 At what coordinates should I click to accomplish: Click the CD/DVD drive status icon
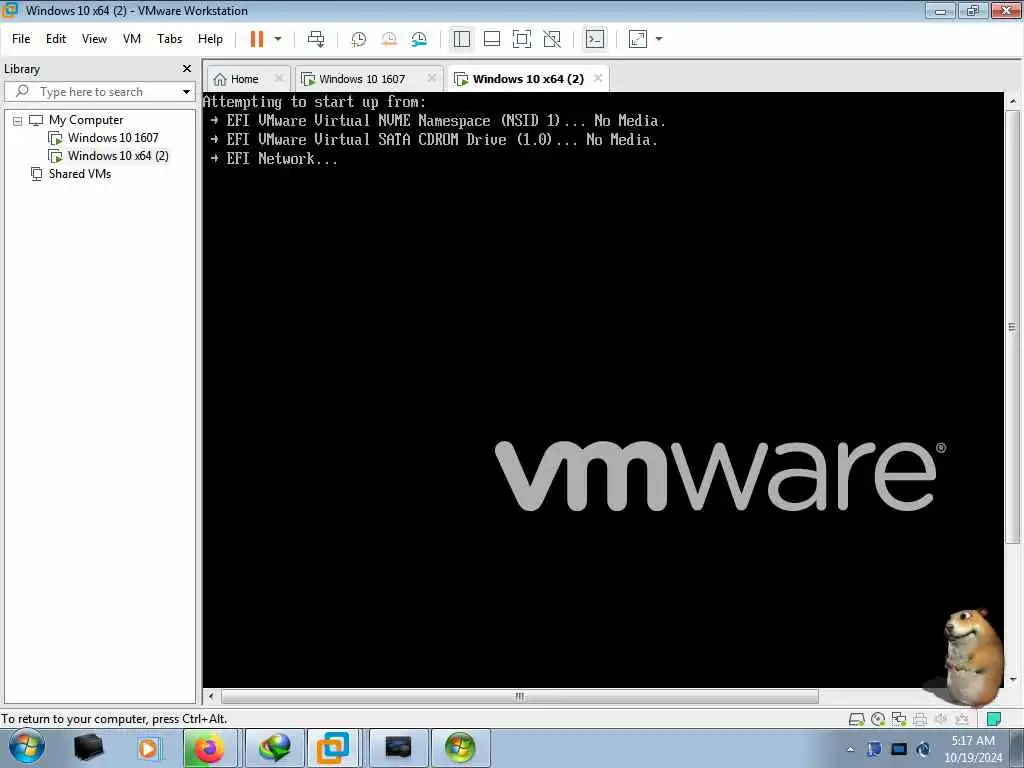tap(878, 720)
